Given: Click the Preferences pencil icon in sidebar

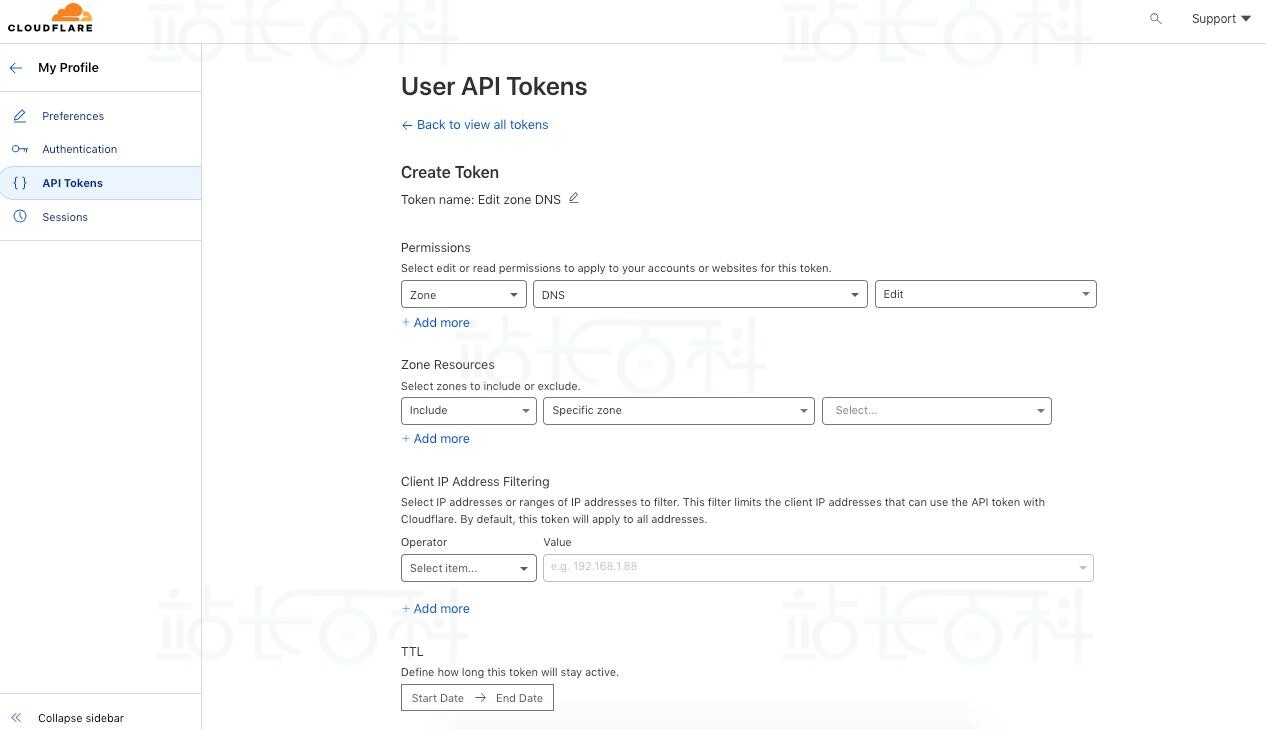Looking at the screenshot, I should pyautogui.click(x=20, y=116).
